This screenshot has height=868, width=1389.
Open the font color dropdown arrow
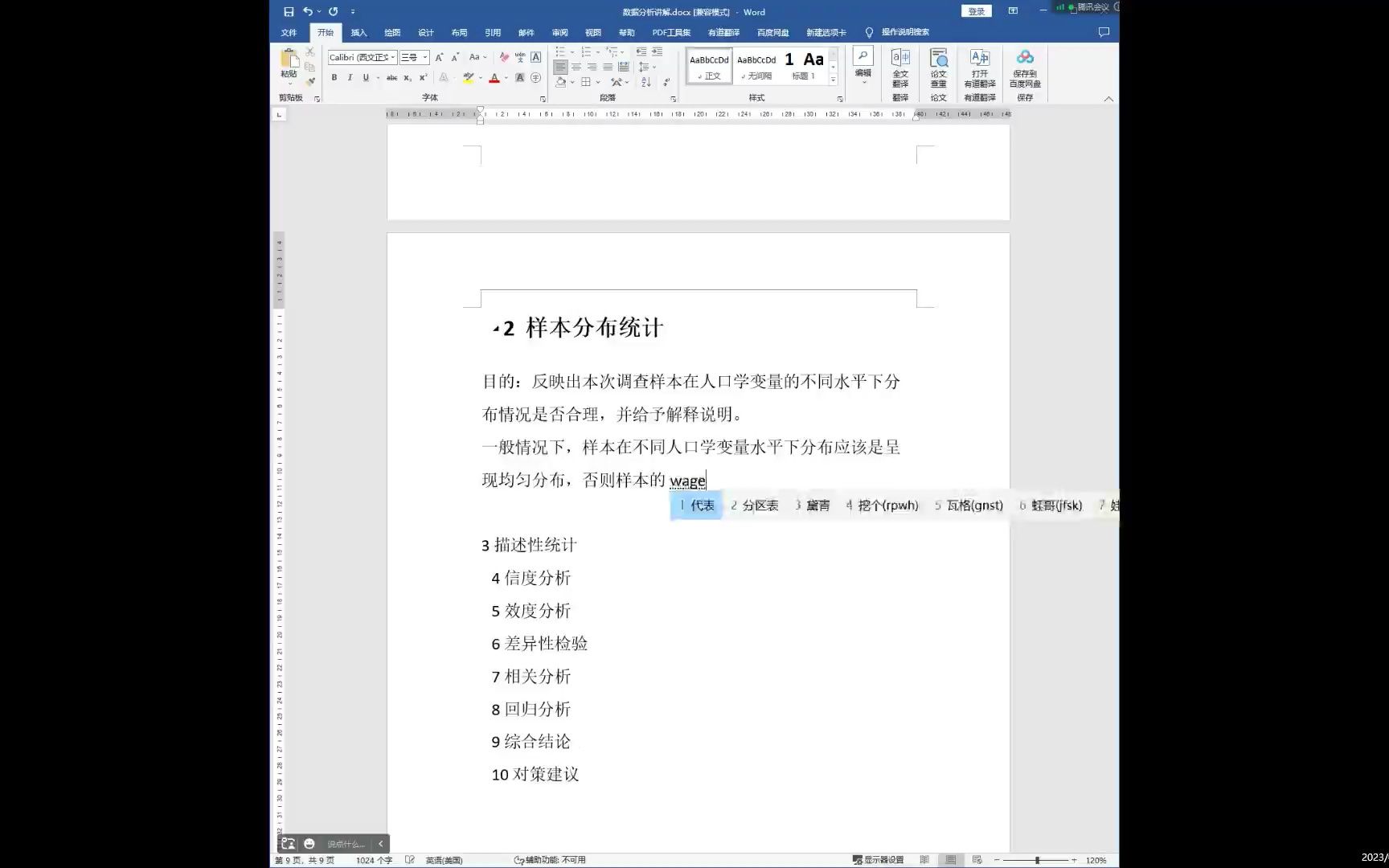click(506, 78)
